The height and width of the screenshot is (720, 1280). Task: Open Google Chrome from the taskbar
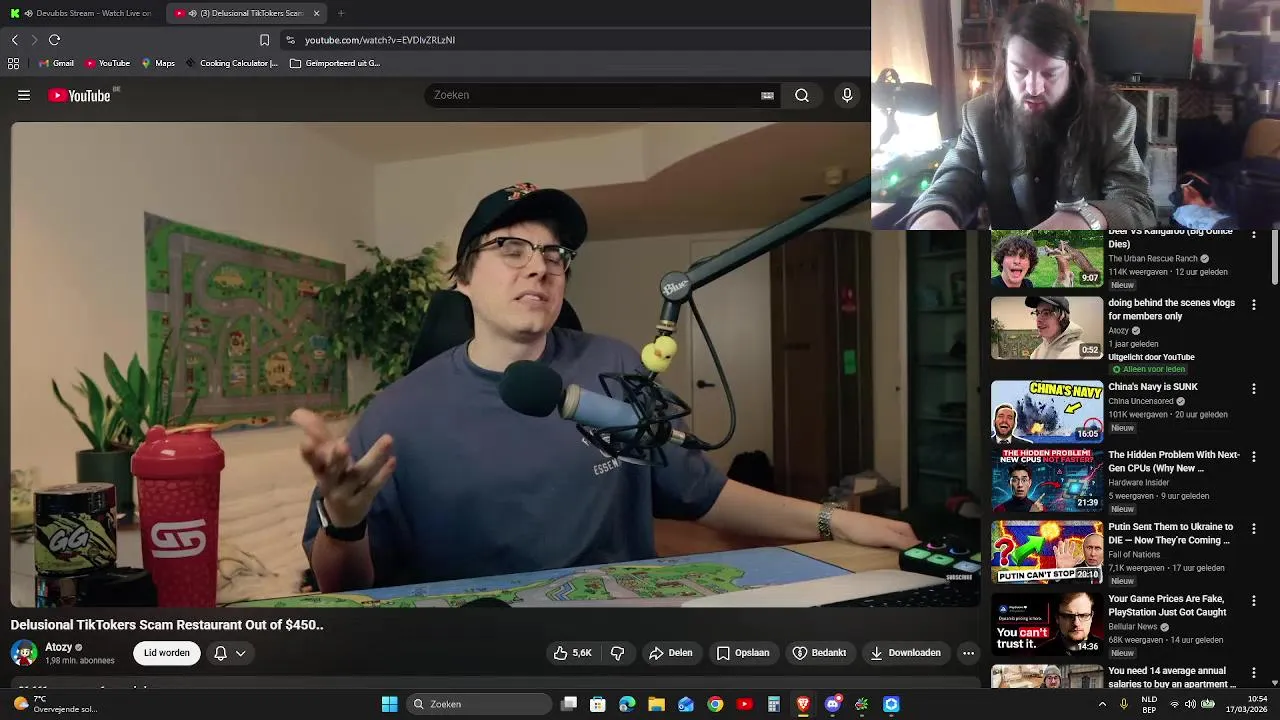[715, 704]
